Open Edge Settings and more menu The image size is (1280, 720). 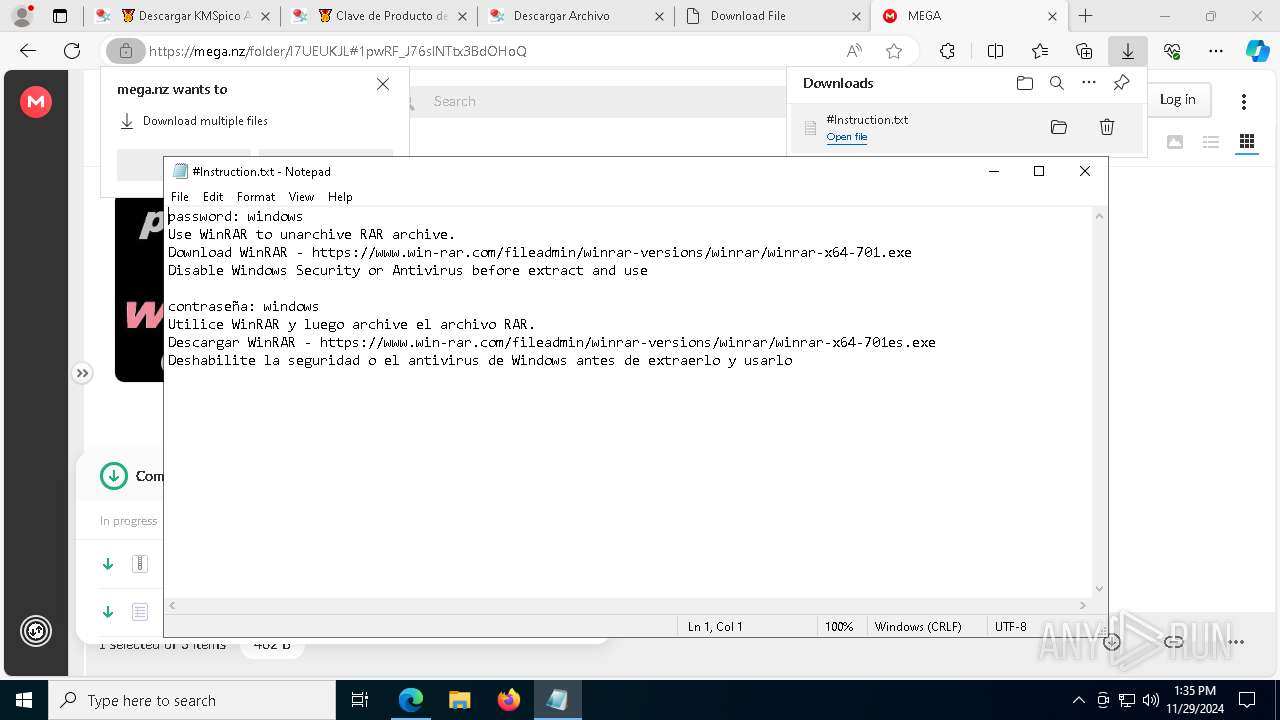point(1216,51)
